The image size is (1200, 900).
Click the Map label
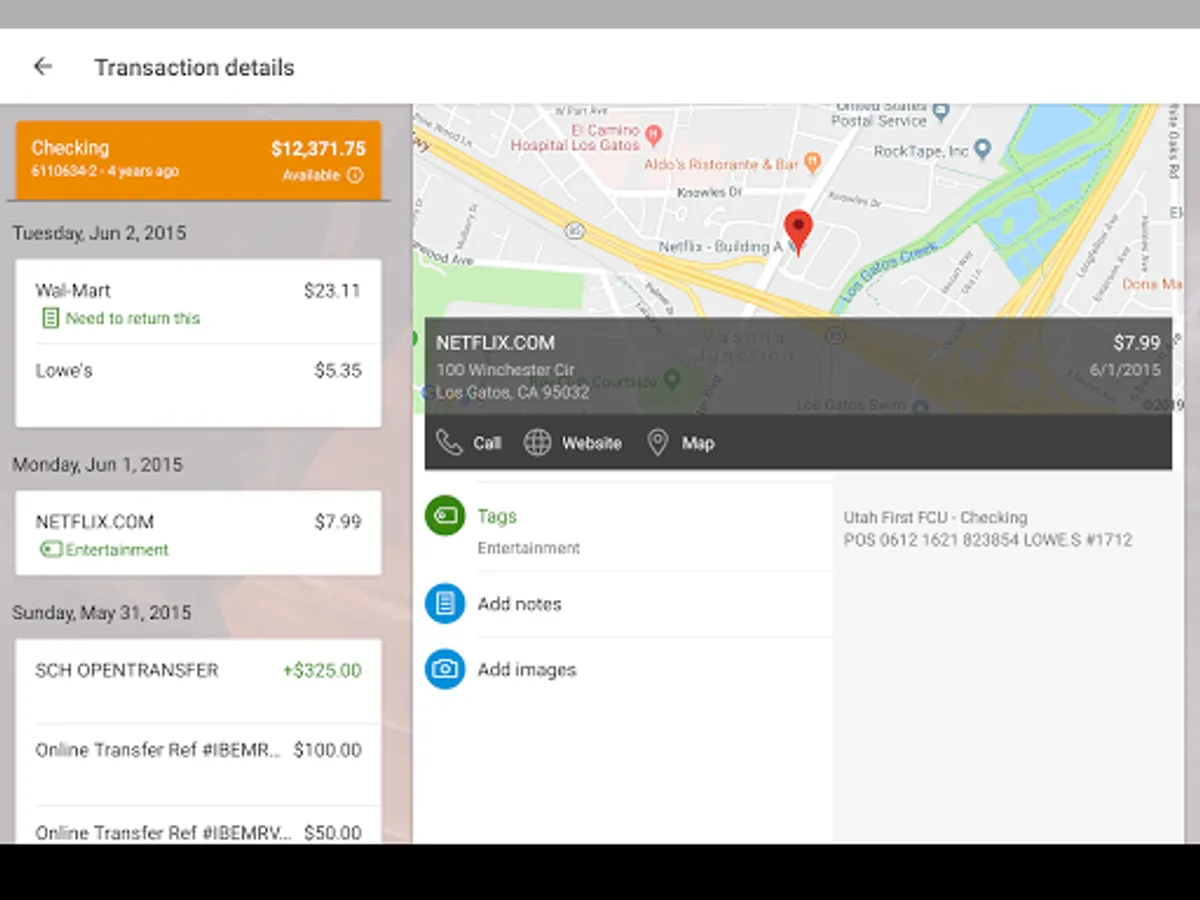pyautogui.click(x=698, y=443)
